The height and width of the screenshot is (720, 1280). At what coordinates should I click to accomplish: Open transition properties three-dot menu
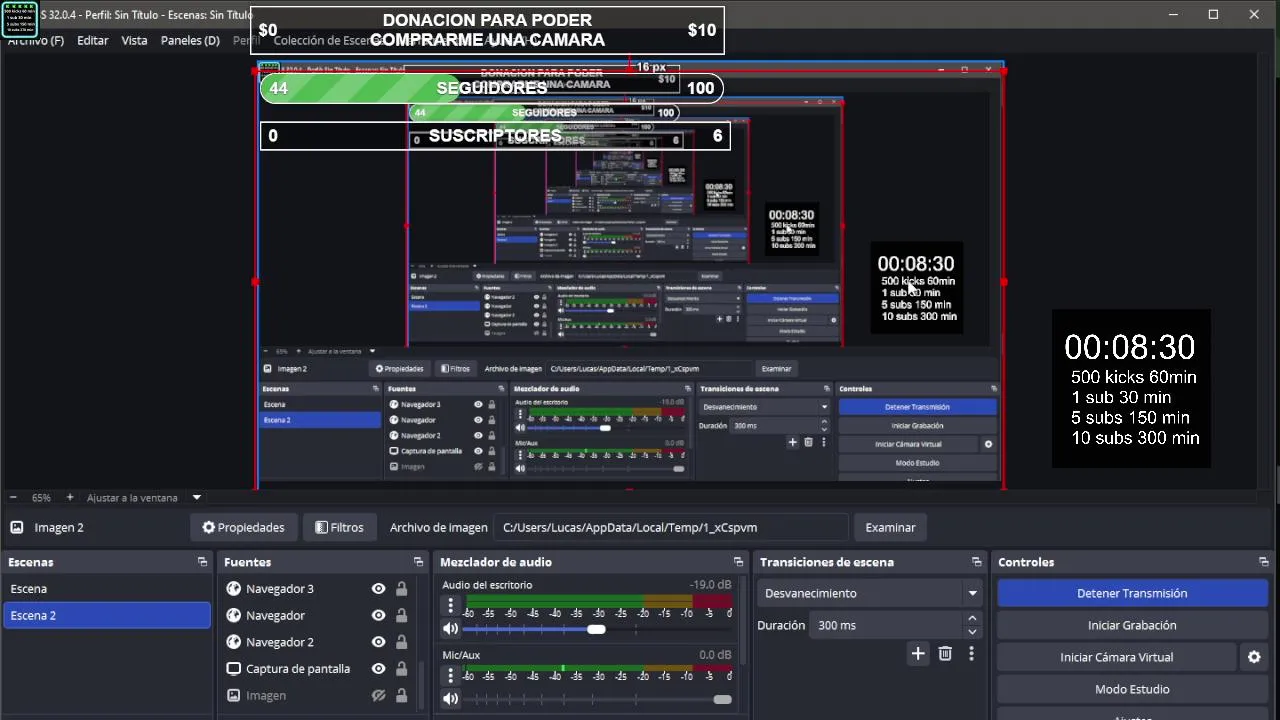click(971, 654)
